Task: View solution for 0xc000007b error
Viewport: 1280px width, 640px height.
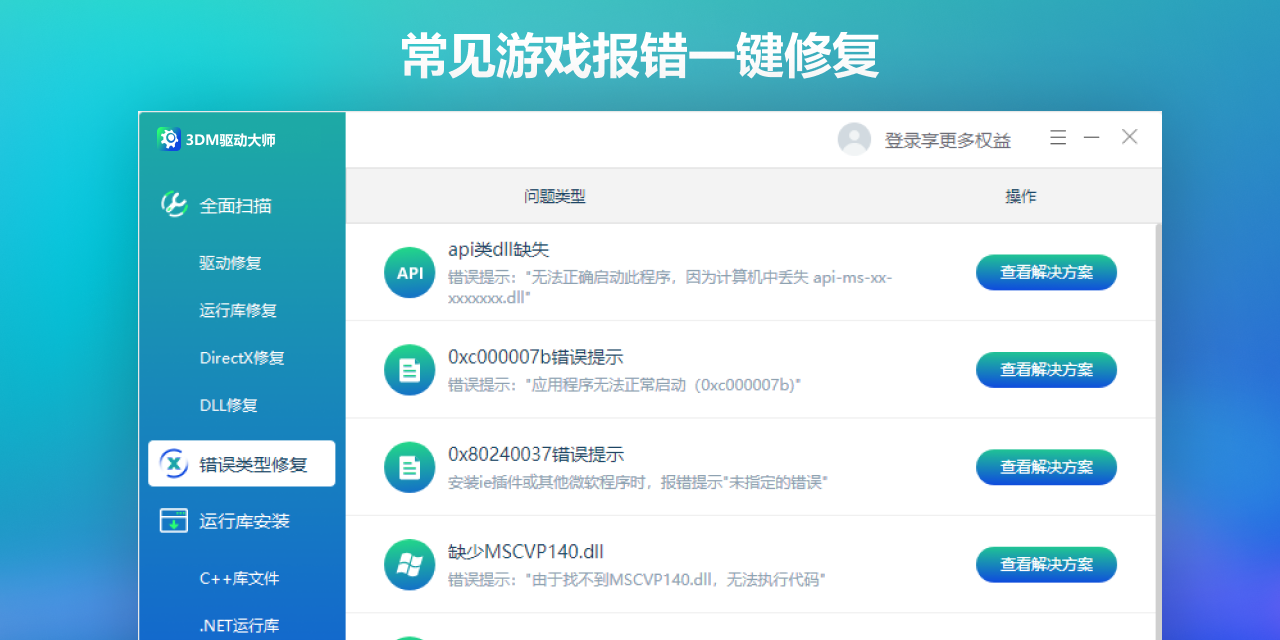Action: coord(1046,369)
